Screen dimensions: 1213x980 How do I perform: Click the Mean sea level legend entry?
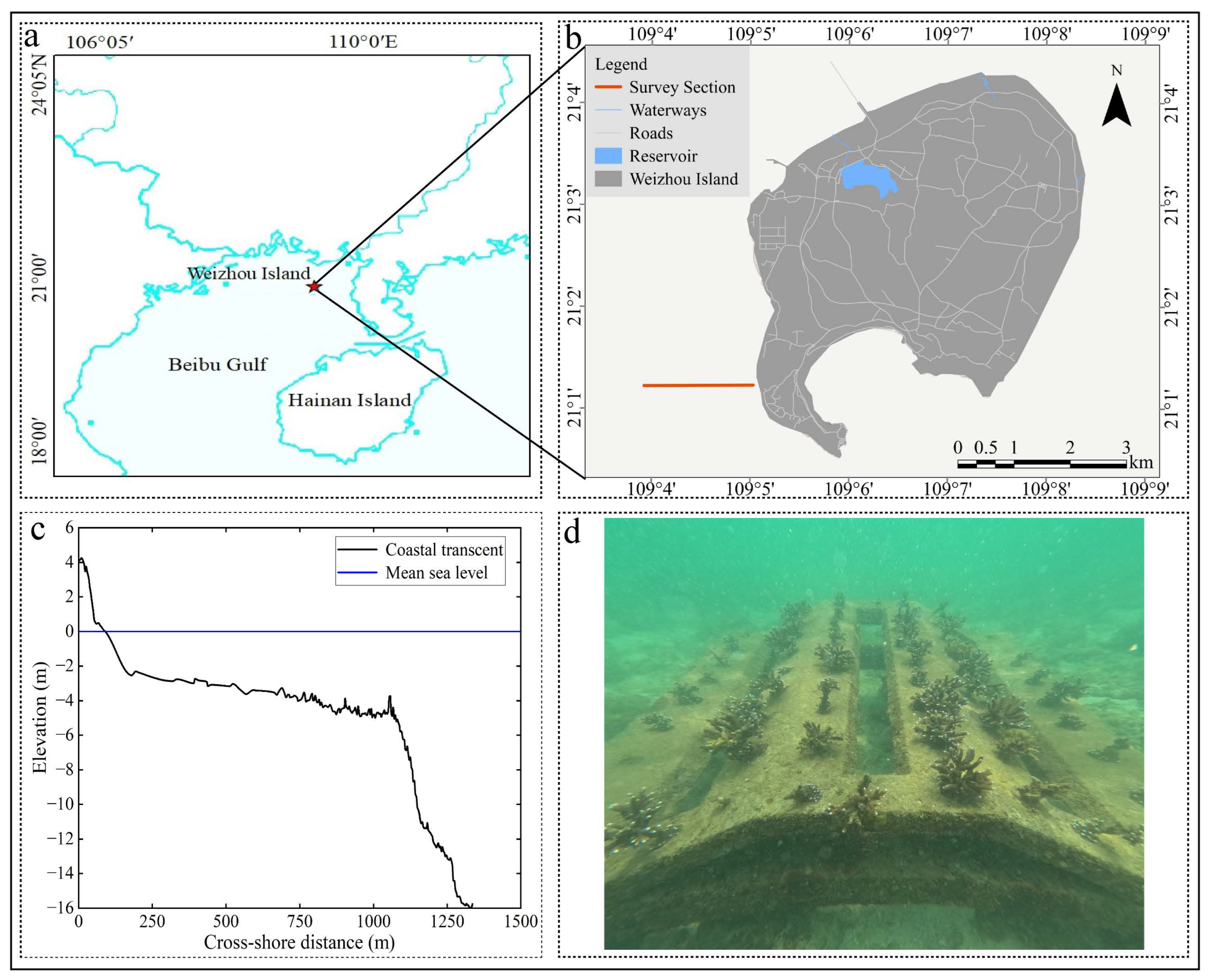[x=436, y=573]
